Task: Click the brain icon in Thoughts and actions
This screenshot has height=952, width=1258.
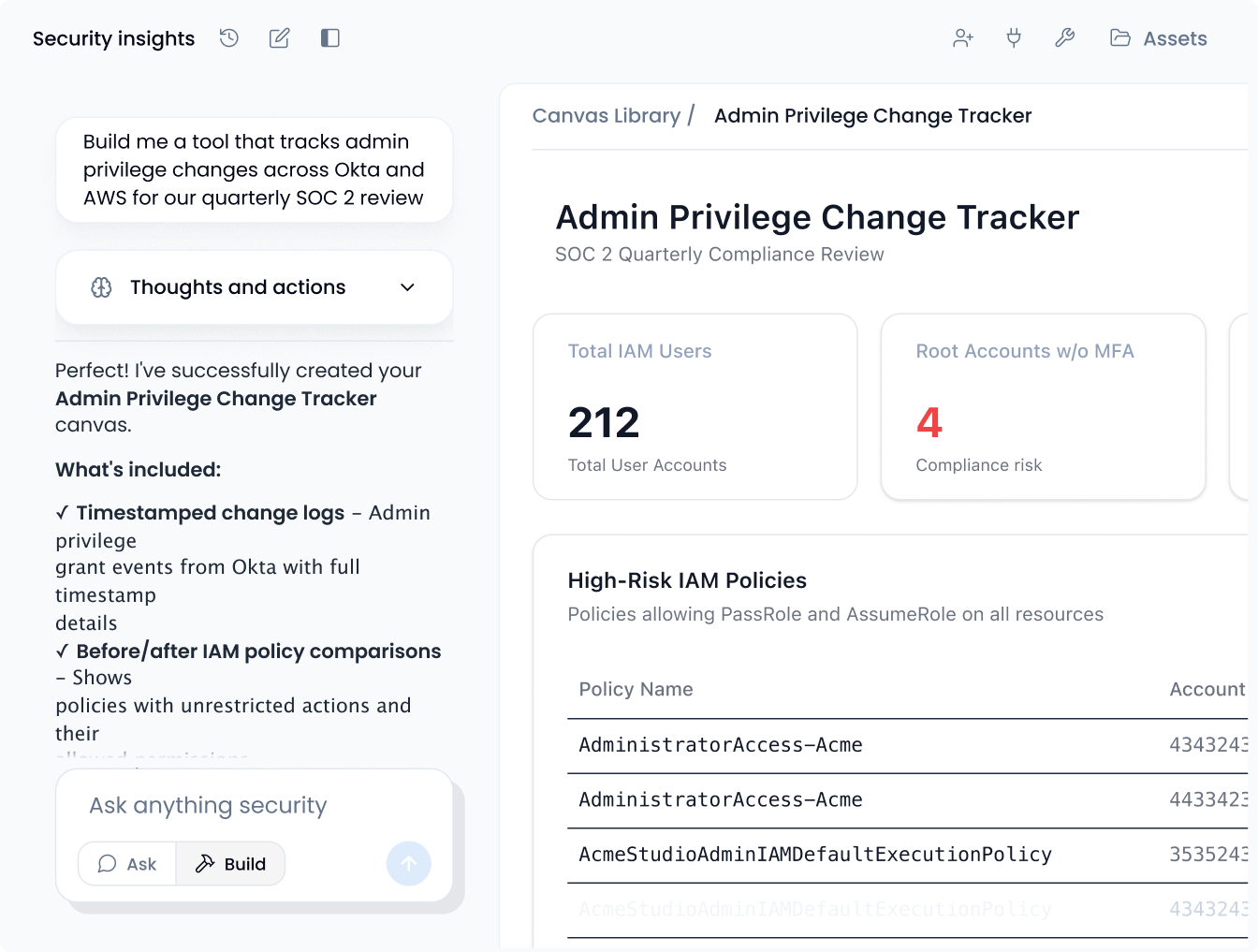Action: [x=101, y=287]
